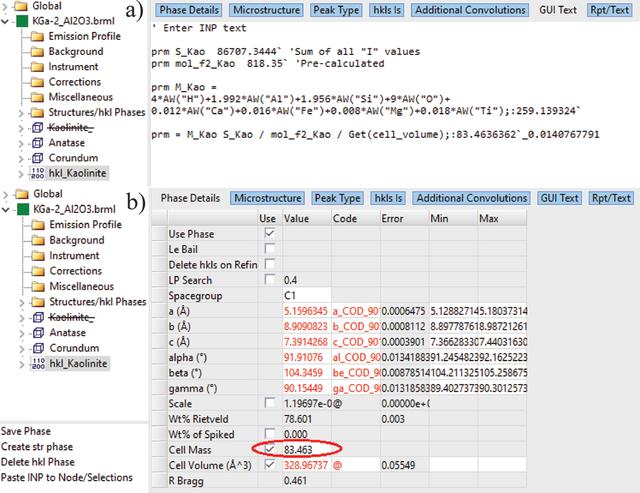Enable the LP Search checkbox
This screenshot has width=640, height=493.
tap(269, 280)
